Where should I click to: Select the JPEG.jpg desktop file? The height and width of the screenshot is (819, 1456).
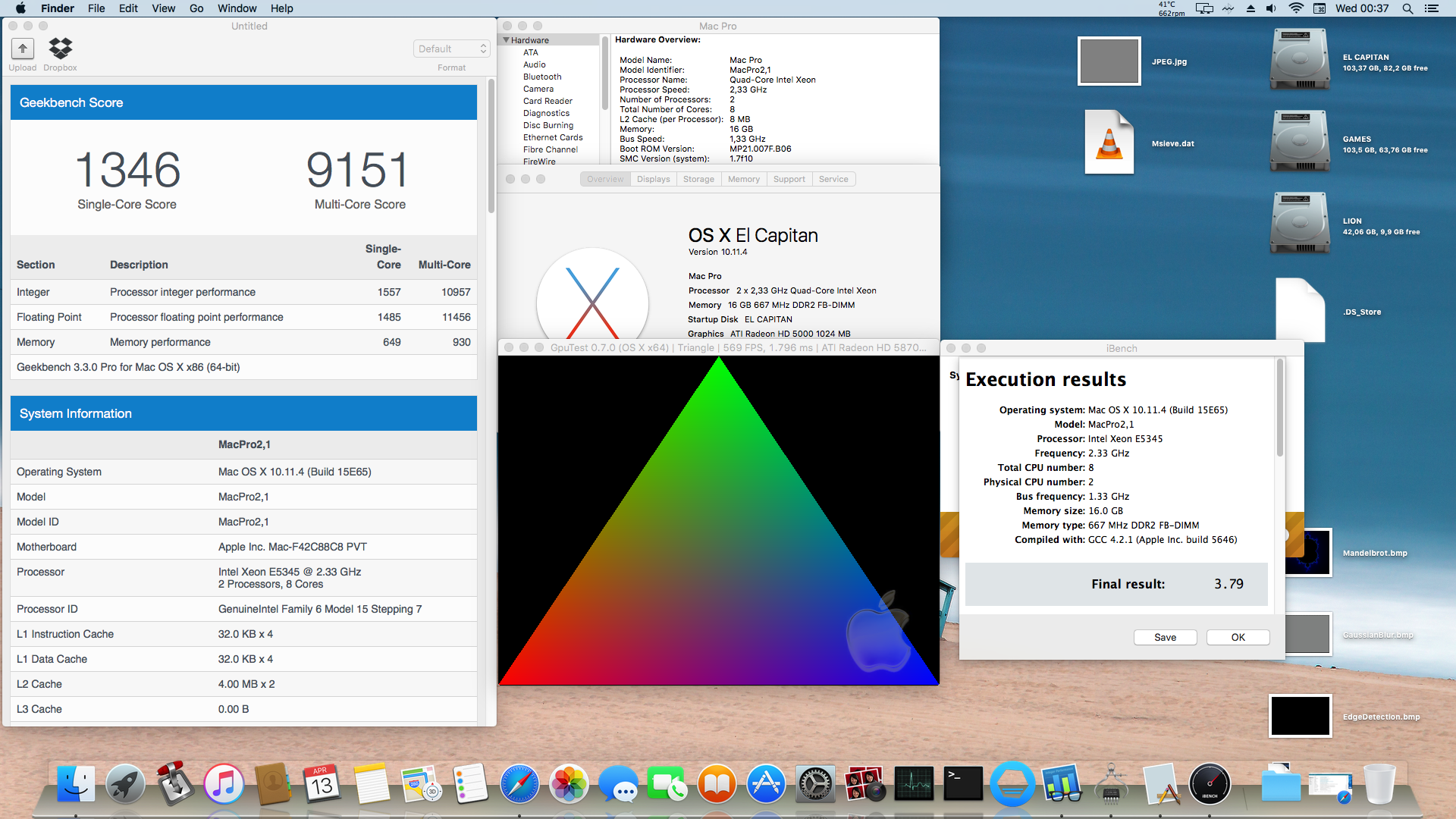click(1109, 61)
